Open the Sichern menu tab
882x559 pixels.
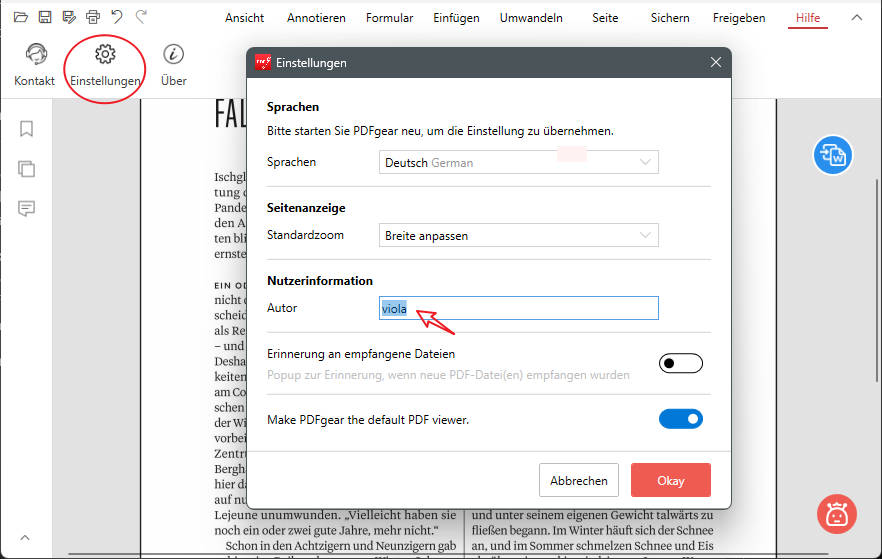[x=670, y=18]
